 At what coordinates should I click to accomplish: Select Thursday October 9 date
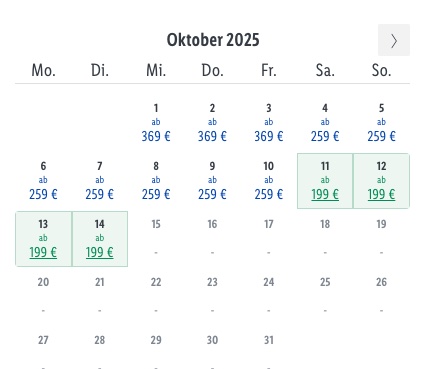click(212, 180)
